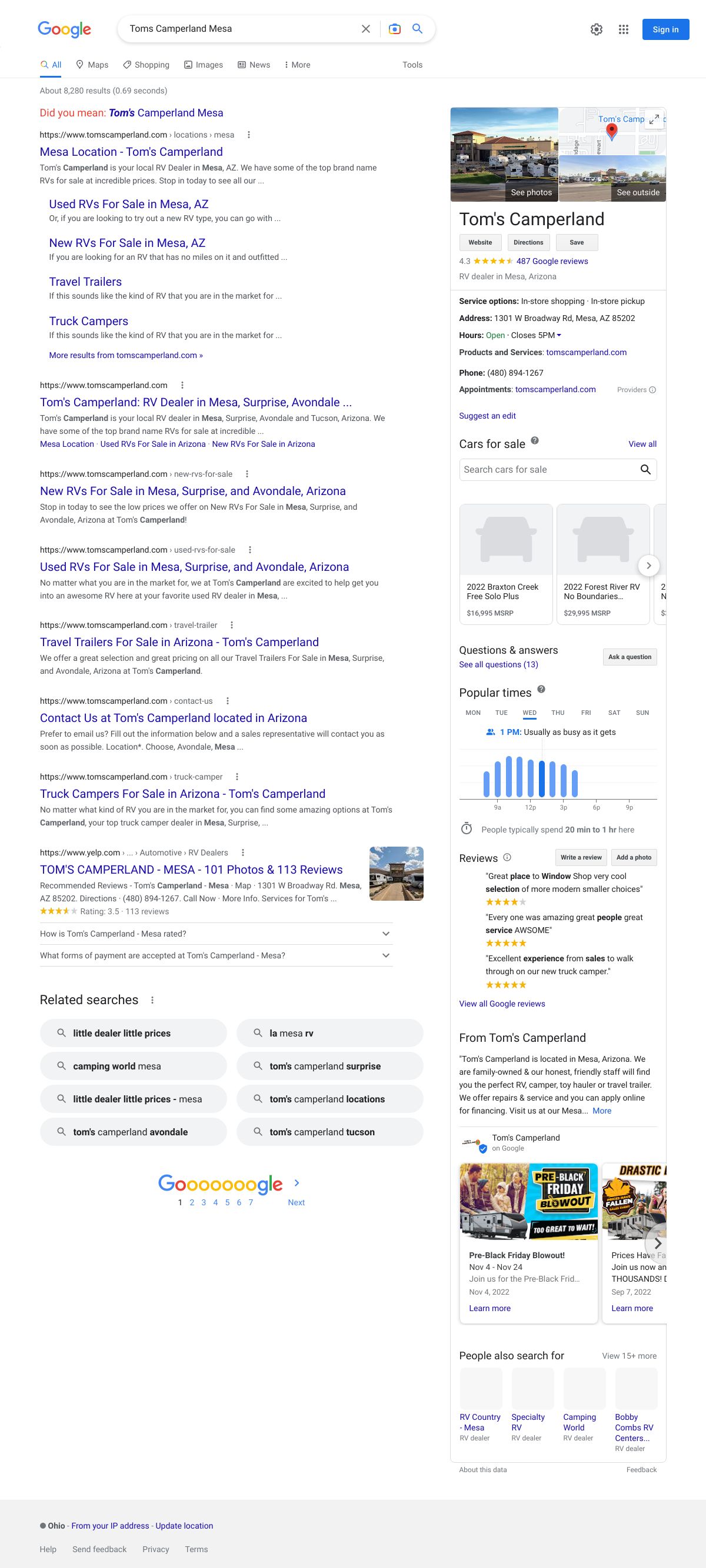Open the More search filter menu
706x1568 pixels.
(x=297, y=65)
